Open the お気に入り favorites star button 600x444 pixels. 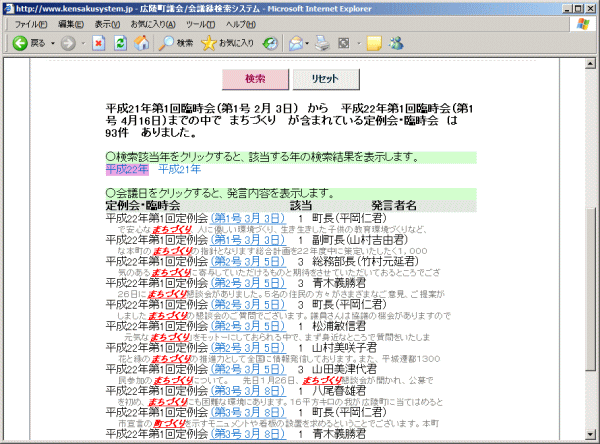(227, 43)
